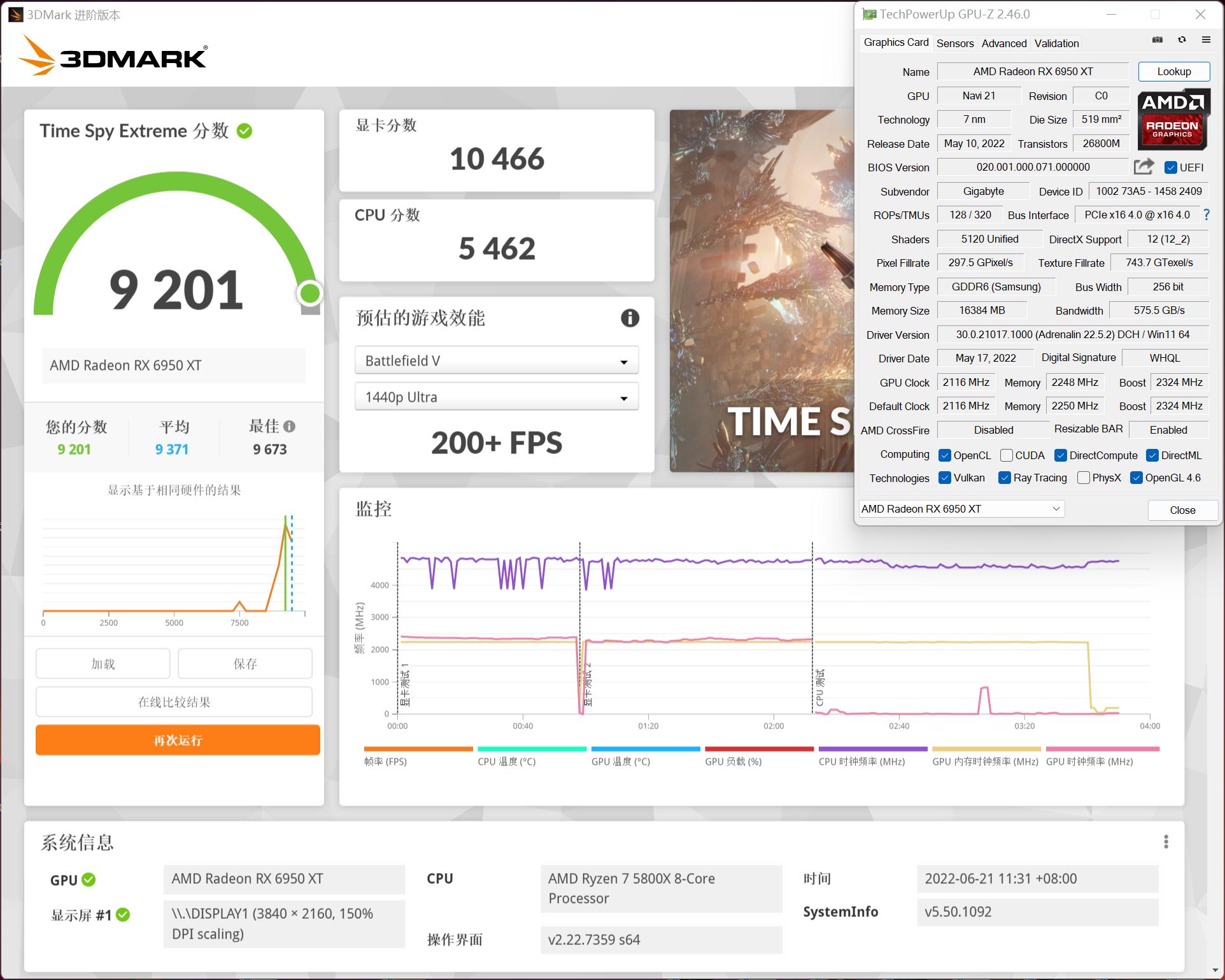Viewport: 1225px width, 980px height.
Task: Run the benchmark again via 再次运行 button
Action: [x=176, y=740]
